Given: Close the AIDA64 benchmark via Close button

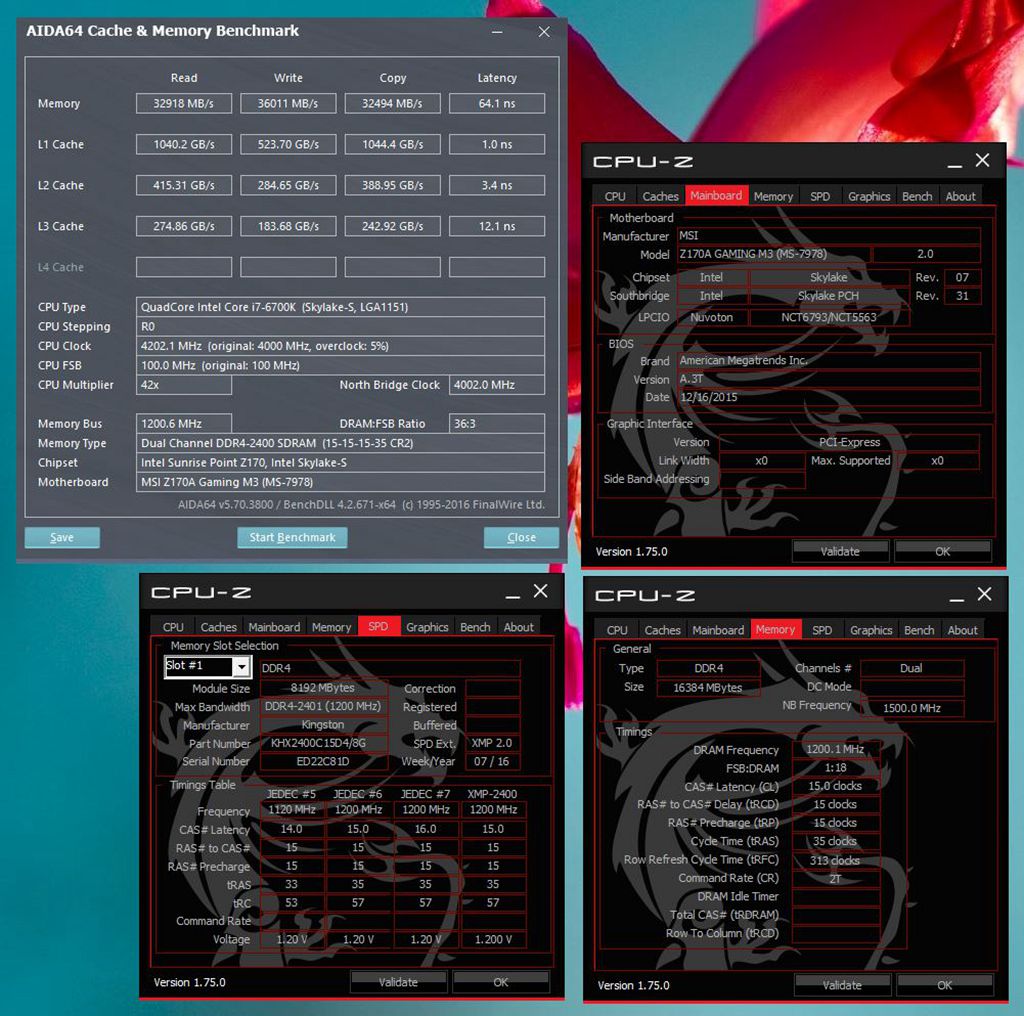Looking at the screenshot, I should [521, 537].
